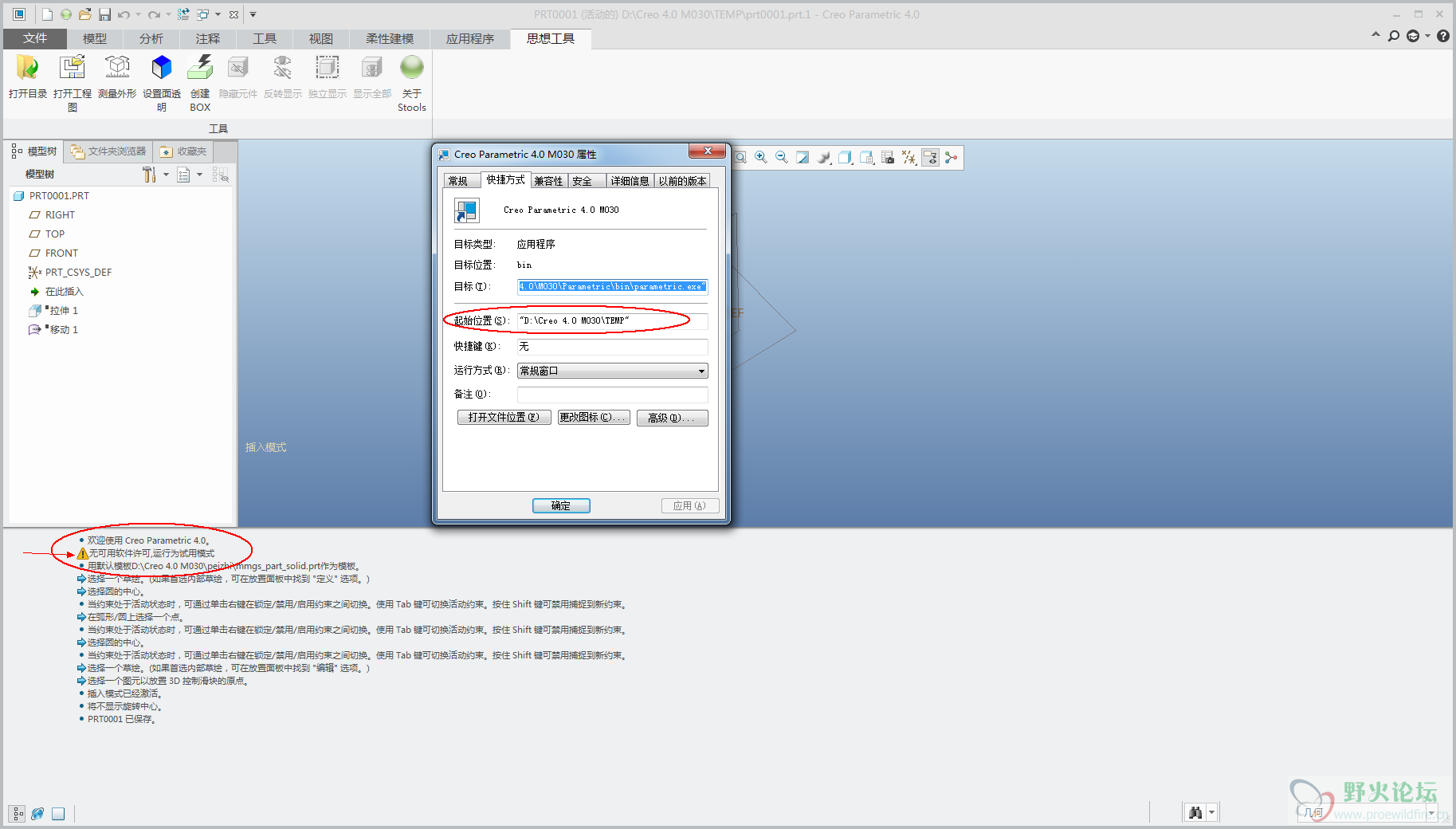Image resolution: width=1456 pixels, height=829 pixels.
Task: Click the Save disk icon
Action: click(104, 14)
